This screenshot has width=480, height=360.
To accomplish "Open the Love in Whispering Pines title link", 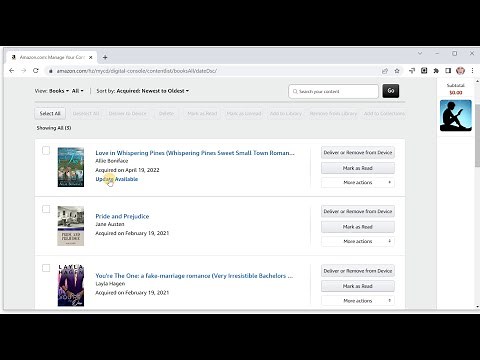I will [195, 153].
